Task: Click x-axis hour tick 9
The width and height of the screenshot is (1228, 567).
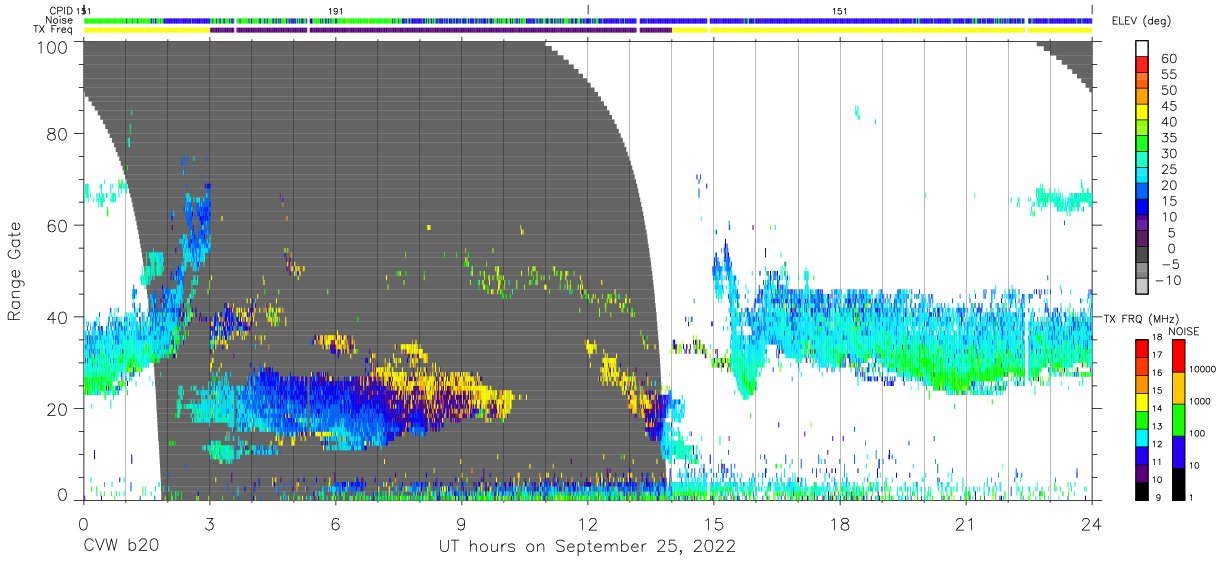Action: point(462,524)
